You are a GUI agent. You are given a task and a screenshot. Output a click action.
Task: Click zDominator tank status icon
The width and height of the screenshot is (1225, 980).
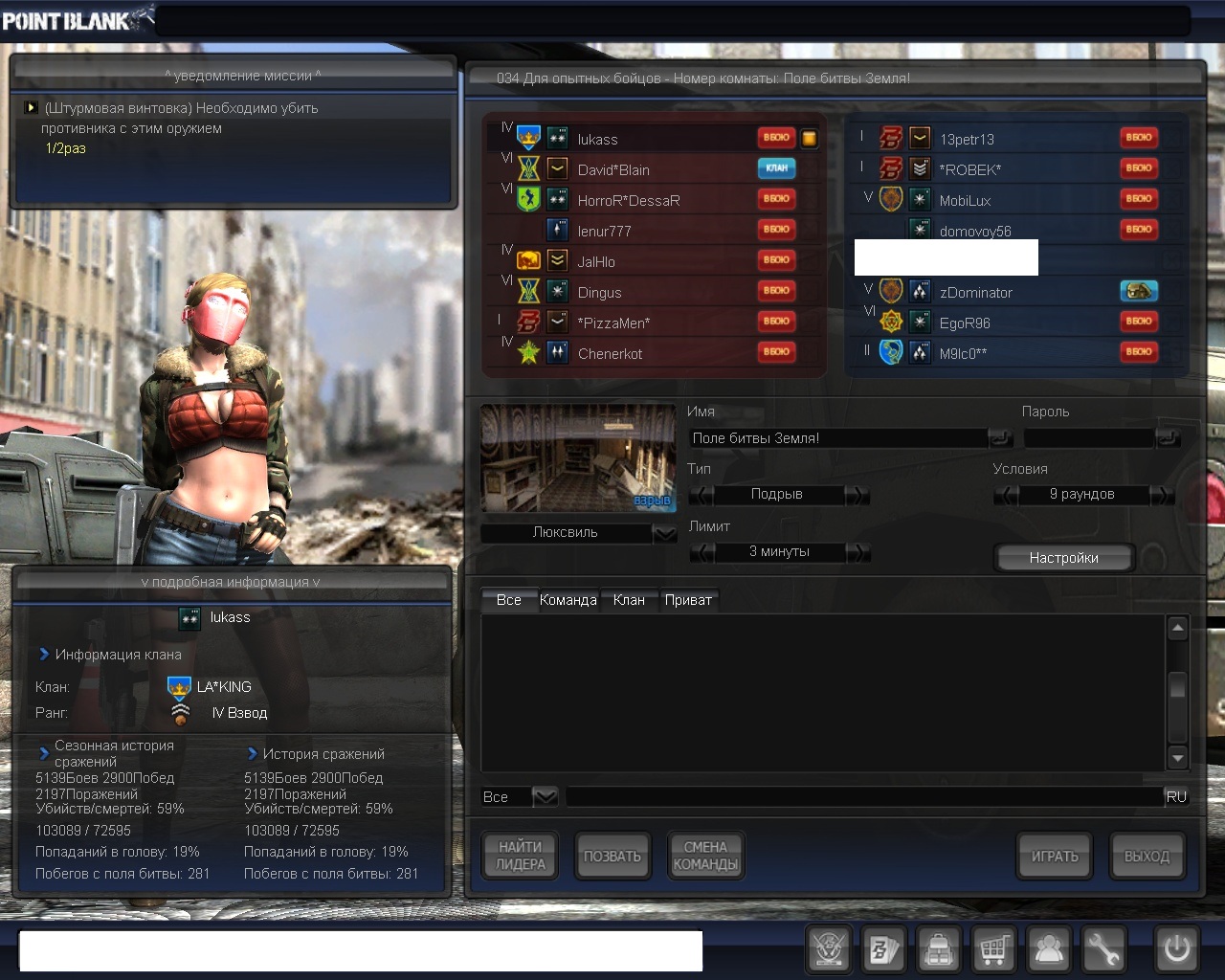tap(1139, 291)
